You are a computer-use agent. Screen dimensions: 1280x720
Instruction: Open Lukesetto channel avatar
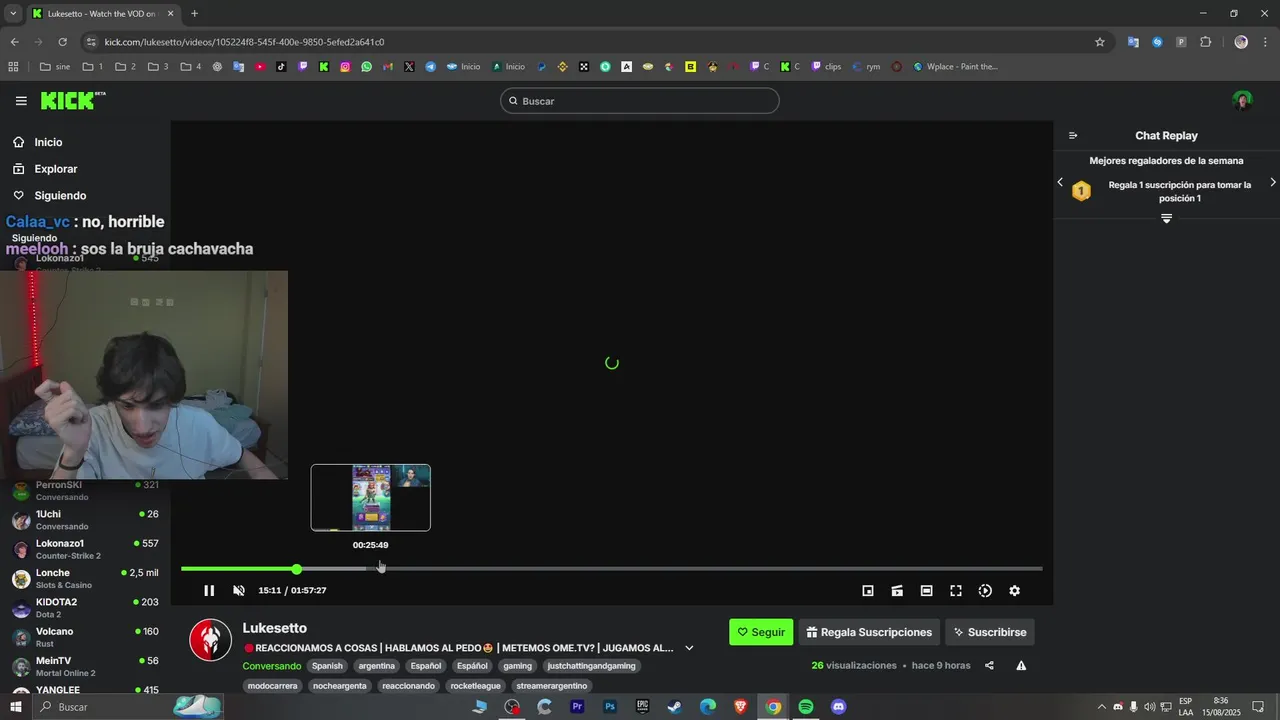pos(211,640)
